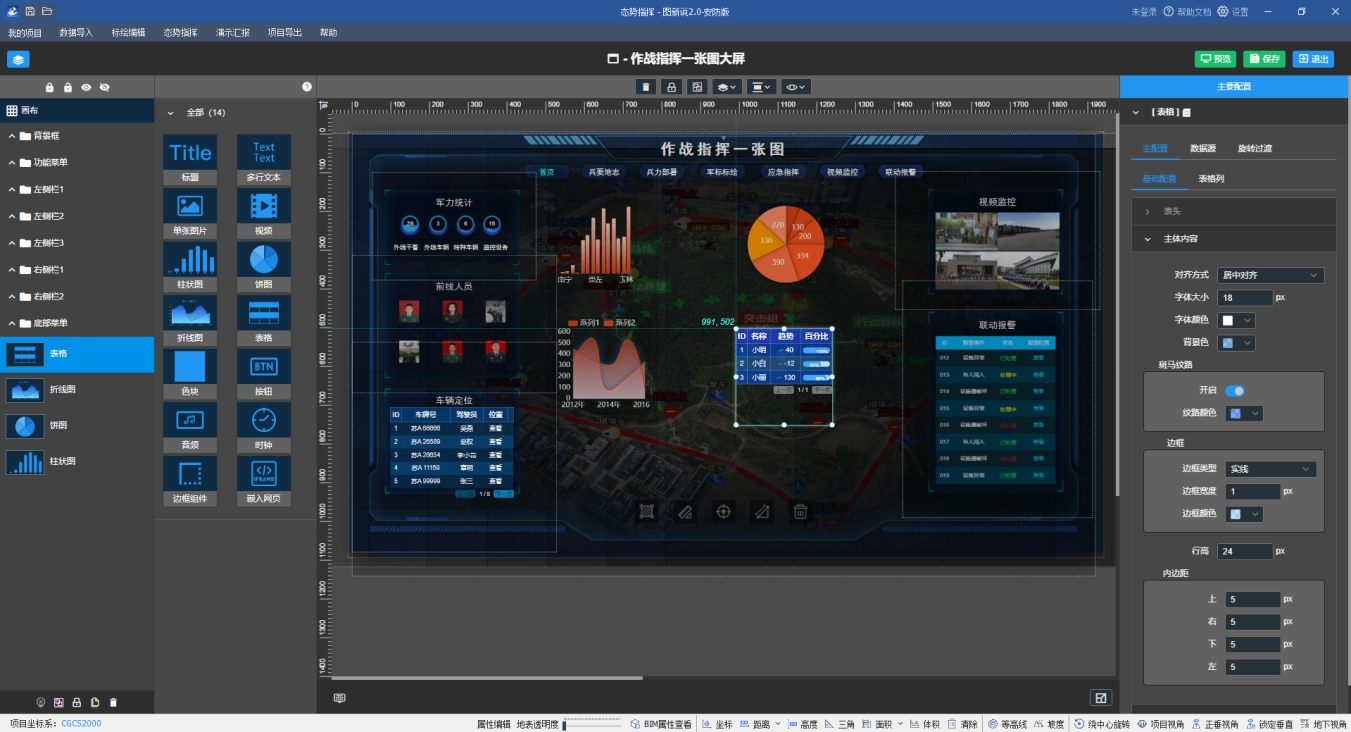1351x732 pixels.
Task: Toggle the 斑马纹路 开启 switch
Action: point(1235,391)
